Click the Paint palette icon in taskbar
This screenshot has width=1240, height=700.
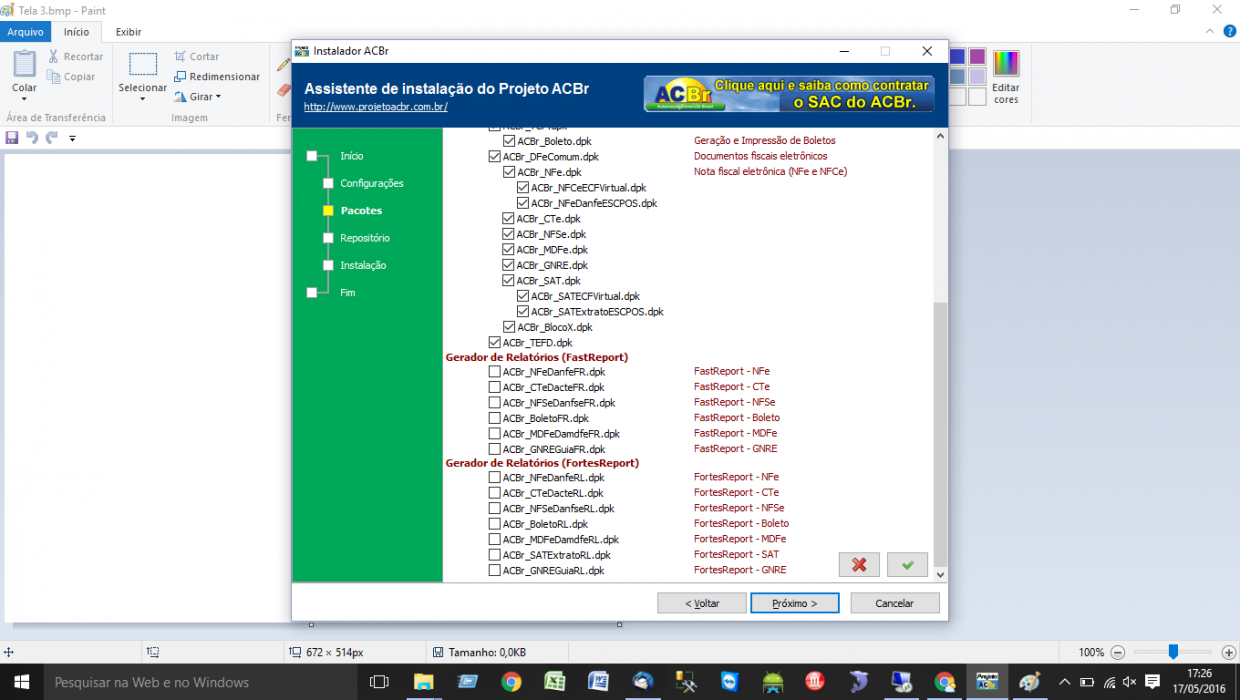click(x=1029, y=682)
